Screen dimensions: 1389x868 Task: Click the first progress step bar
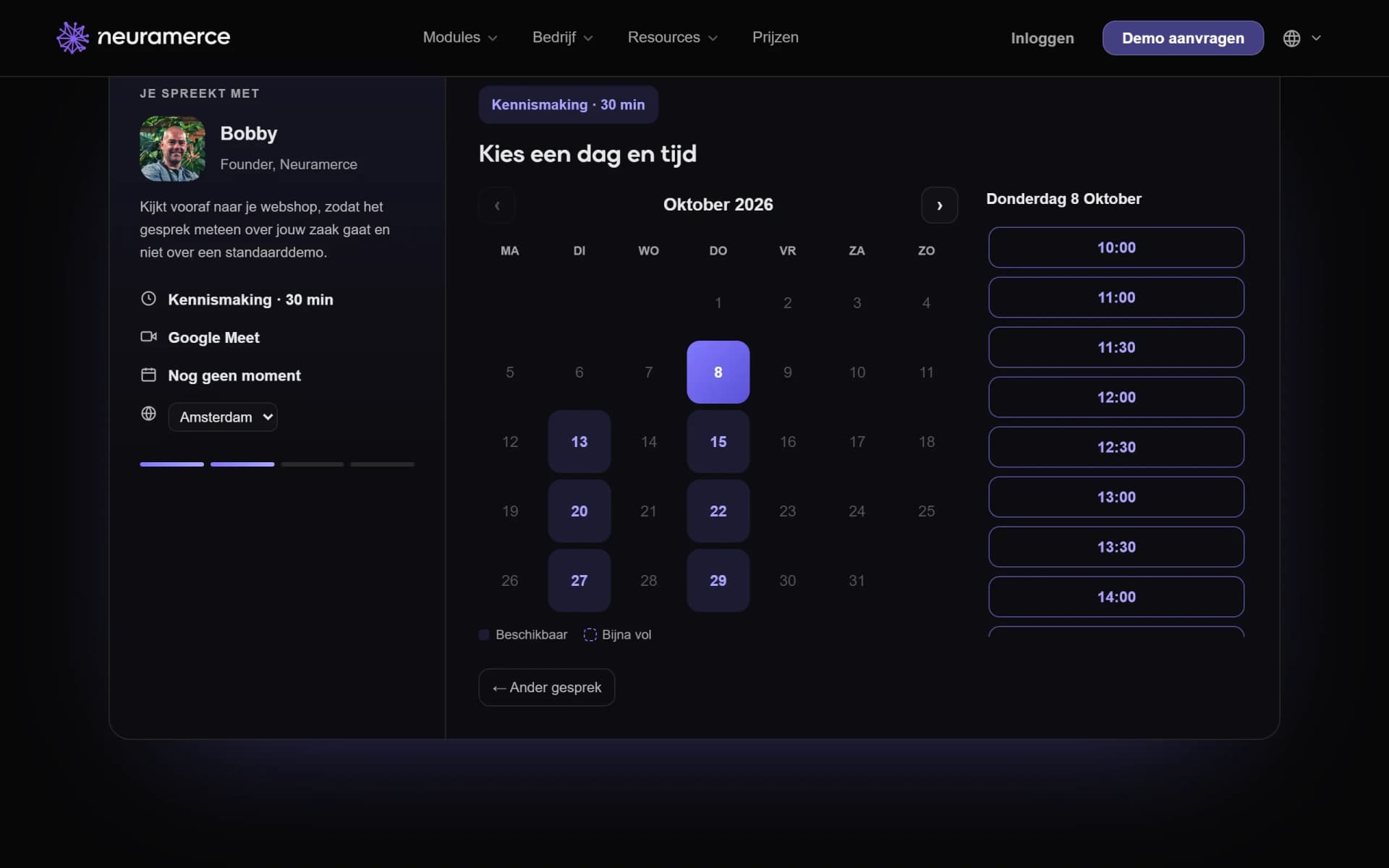pyautogui.click(x=171, y=464)
